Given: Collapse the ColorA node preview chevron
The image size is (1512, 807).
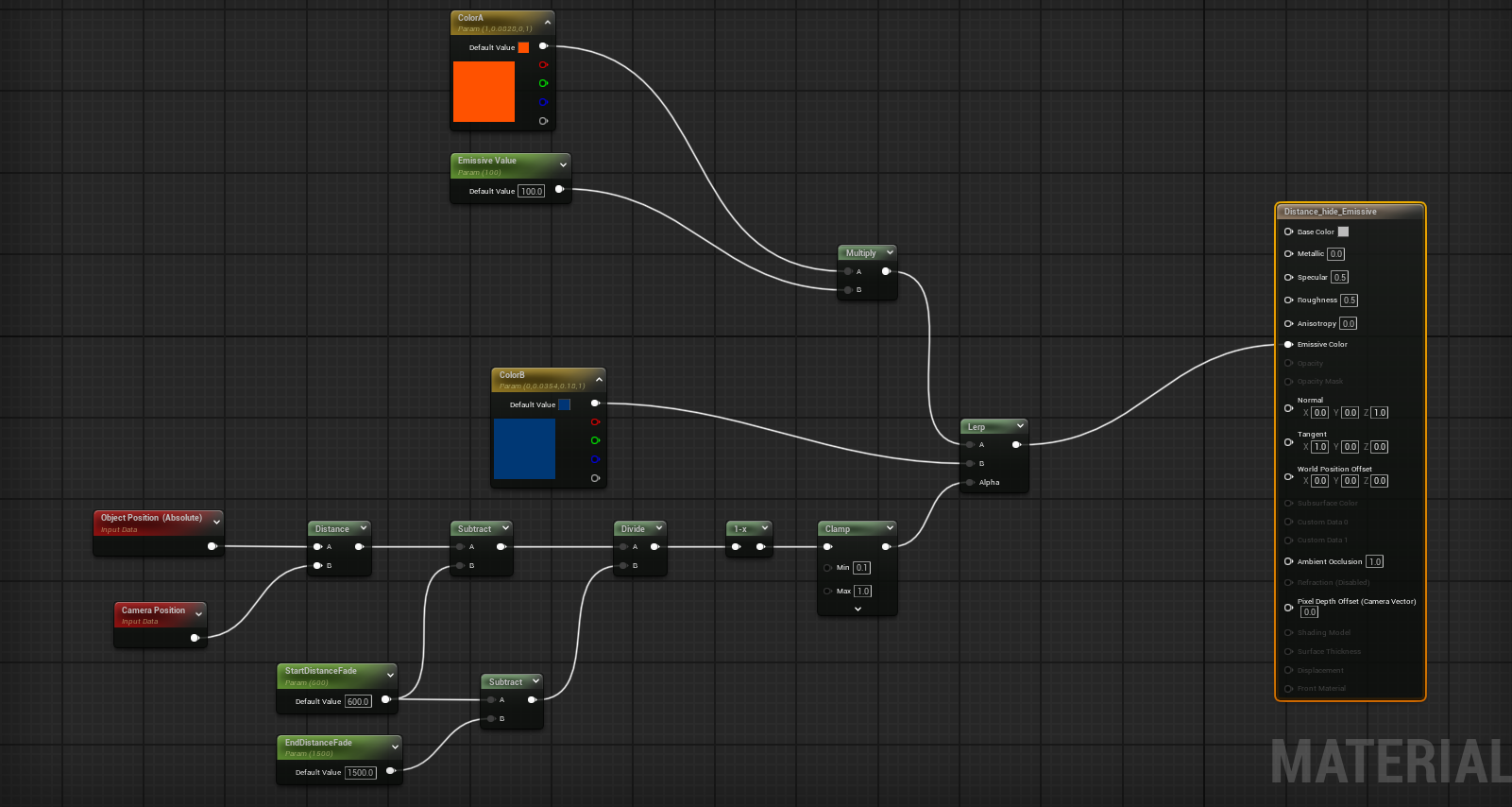Looking at the screenshot, I should 548,22.
